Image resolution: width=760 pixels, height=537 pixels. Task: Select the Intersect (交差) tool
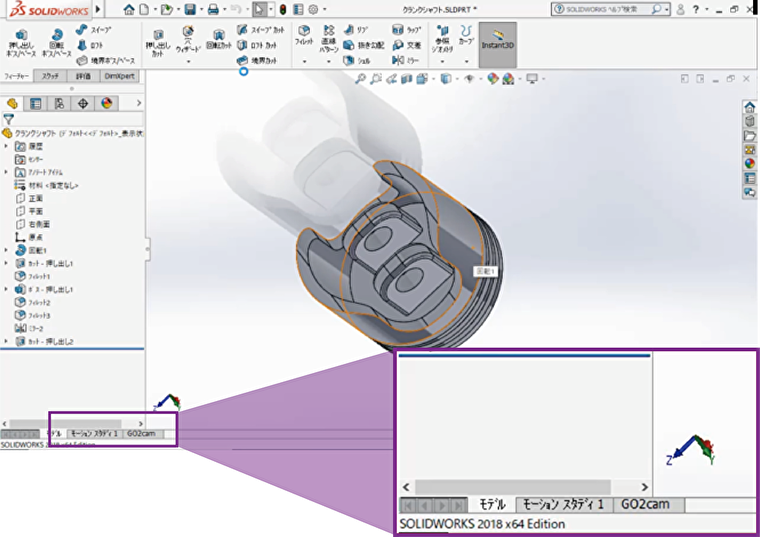[406, 45]
